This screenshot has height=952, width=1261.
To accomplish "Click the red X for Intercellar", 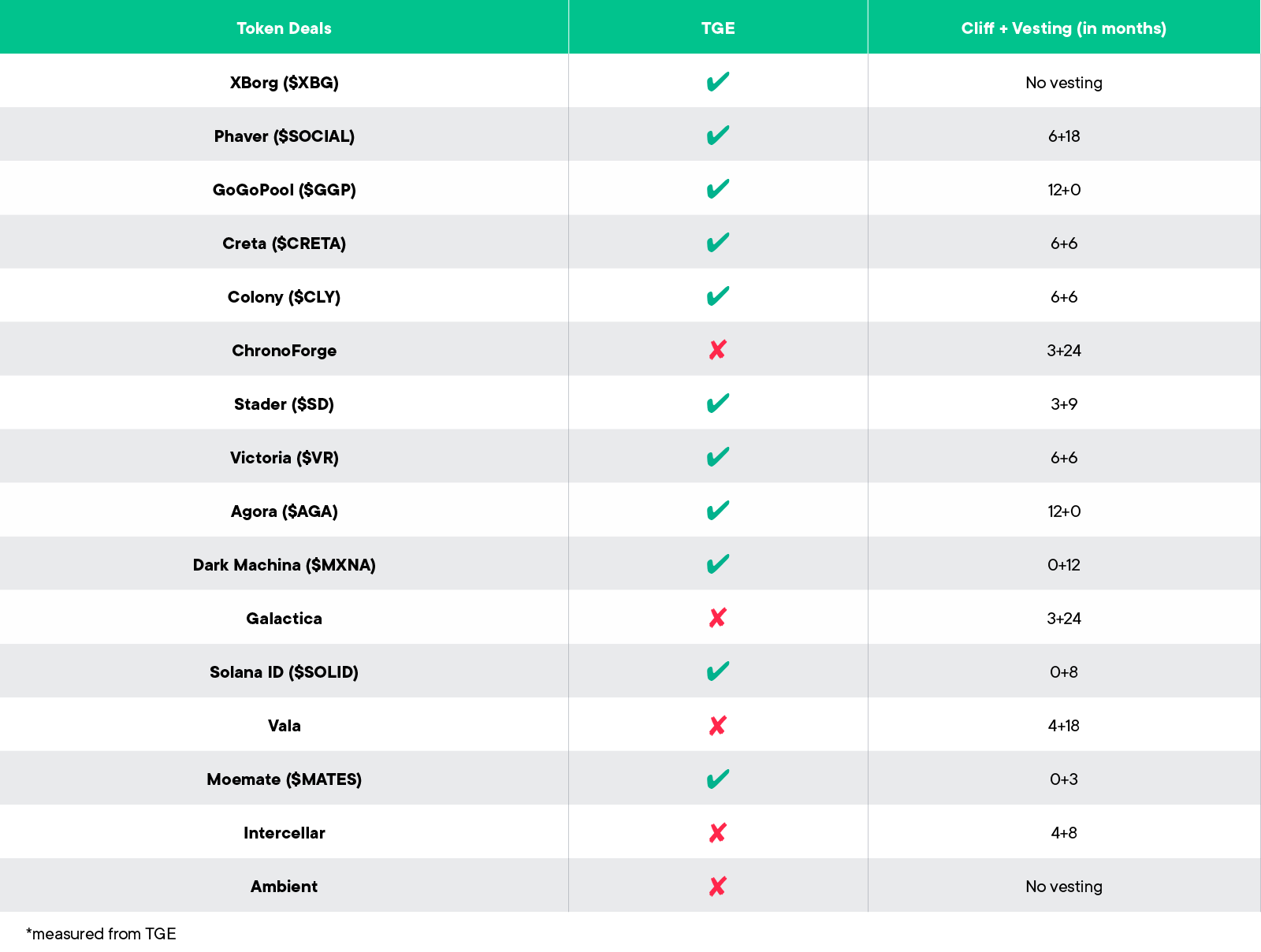I will pos(717,832).
